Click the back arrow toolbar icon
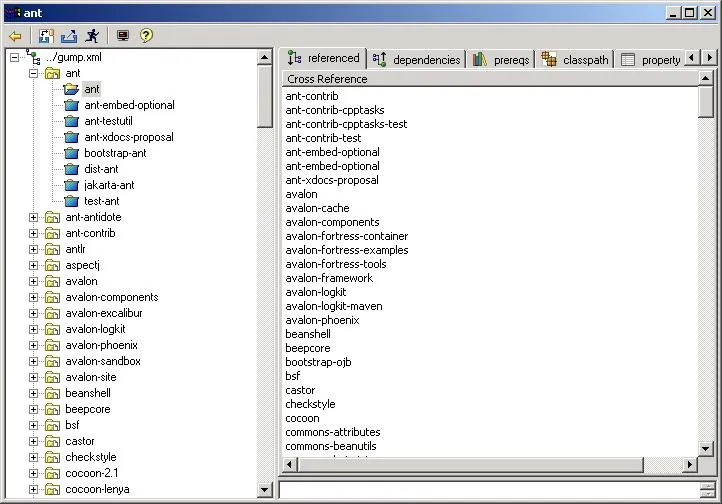This screenshot has height=504, width=722. tap(16, 36)
